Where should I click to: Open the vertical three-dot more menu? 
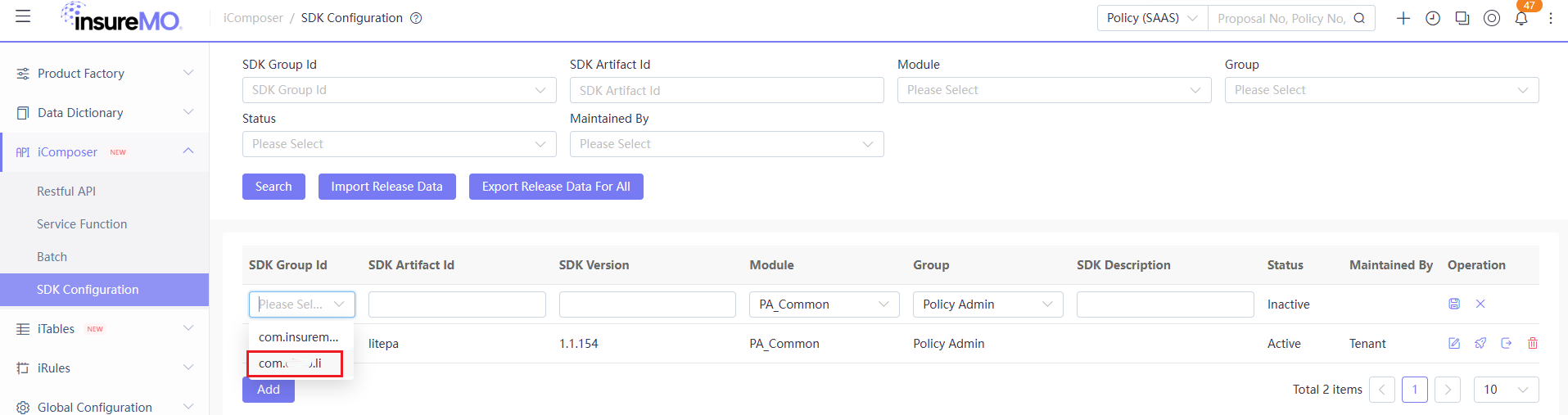point(1551,18)
